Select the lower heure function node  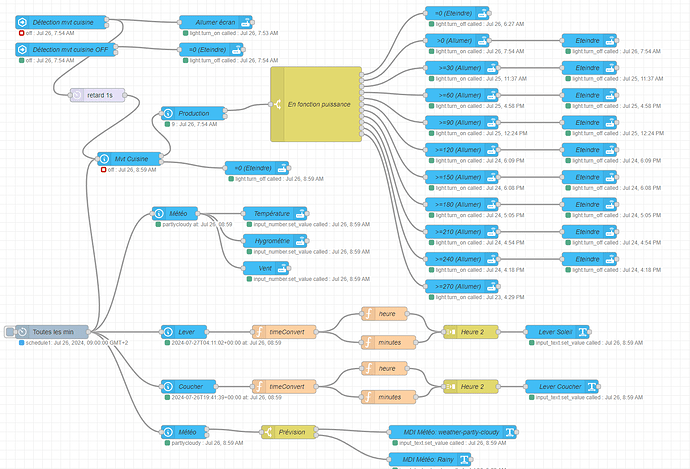(x=385, y=368)
